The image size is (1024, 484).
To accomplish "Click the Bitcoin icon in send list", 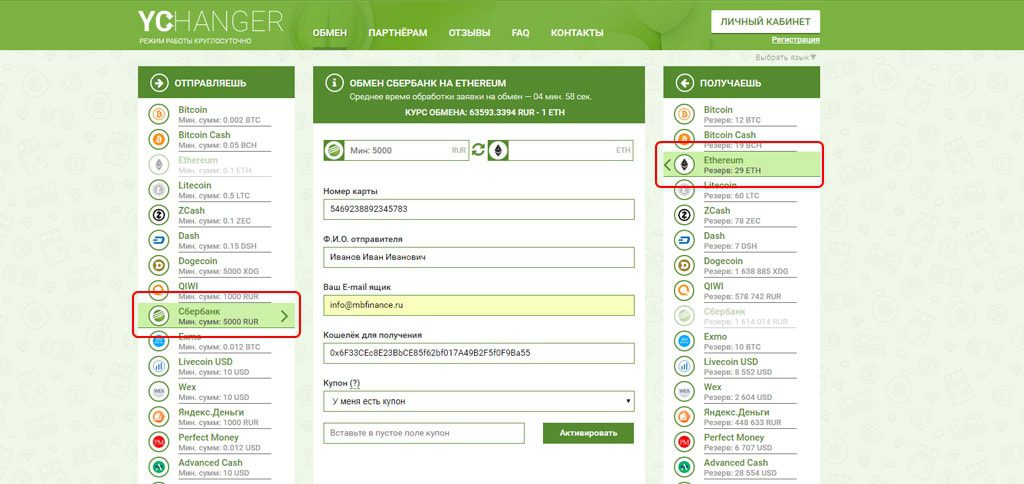I will [158, 114].
